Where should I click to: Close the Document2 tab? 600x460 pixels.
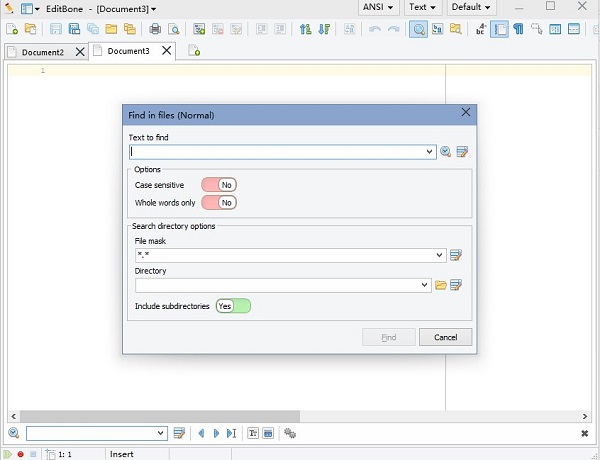click(80, 52)
